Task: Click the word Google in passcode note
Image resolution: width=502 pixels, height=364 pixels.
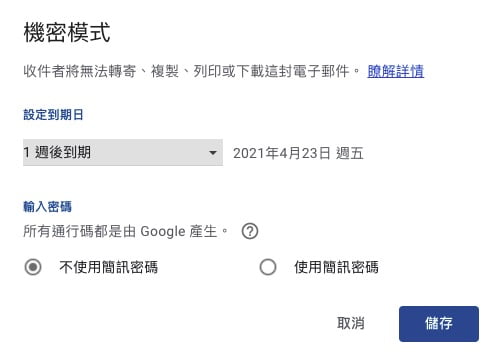Action: (163, 231)
